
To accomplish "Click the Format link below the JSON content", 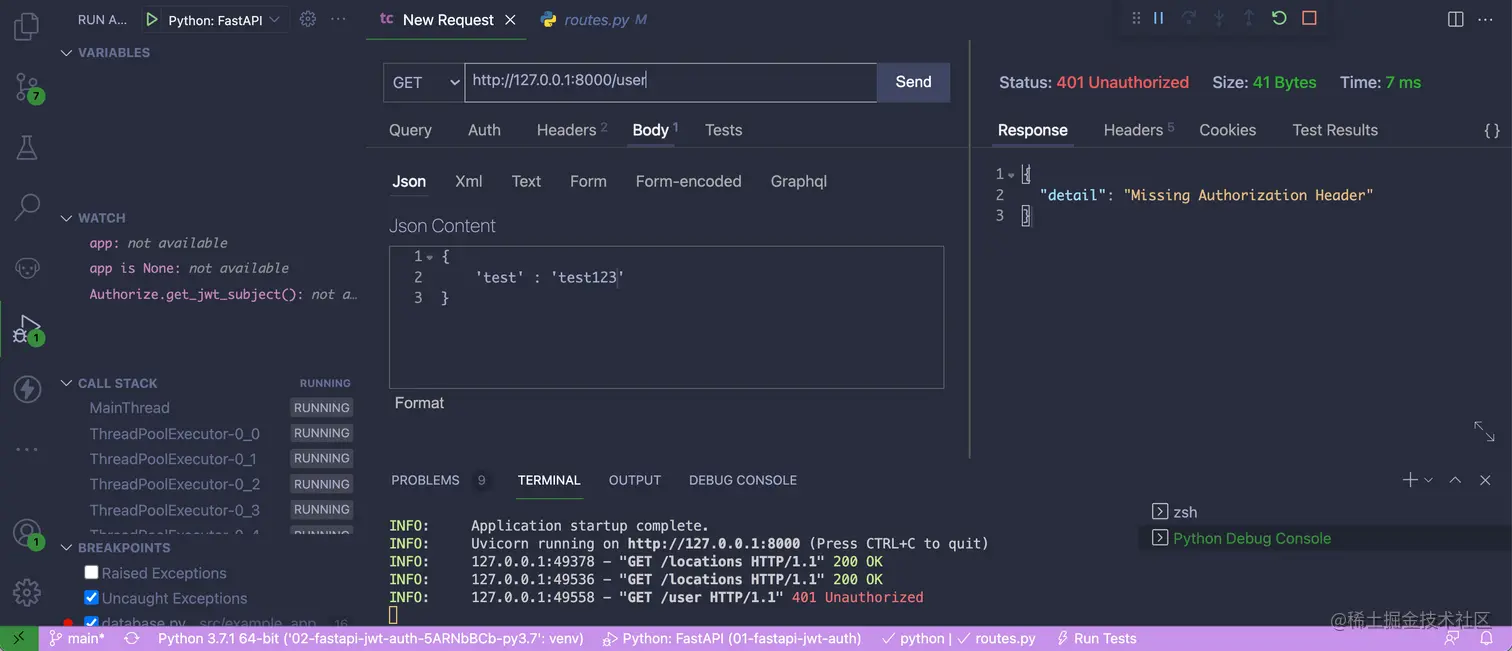I will 419,402.
